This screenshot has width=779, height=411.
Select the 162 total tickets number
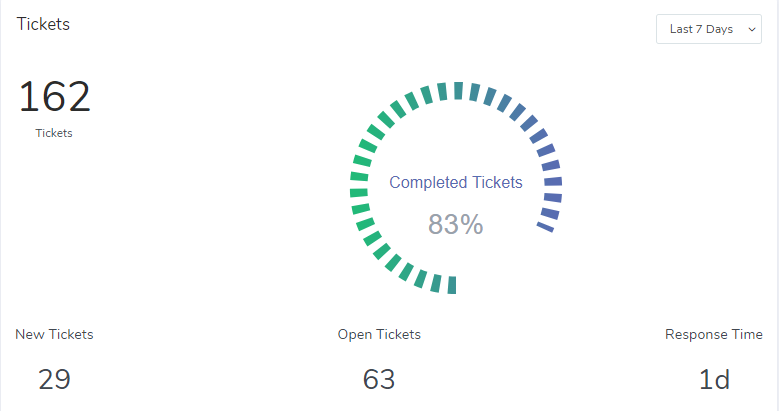tap(54, 97)
